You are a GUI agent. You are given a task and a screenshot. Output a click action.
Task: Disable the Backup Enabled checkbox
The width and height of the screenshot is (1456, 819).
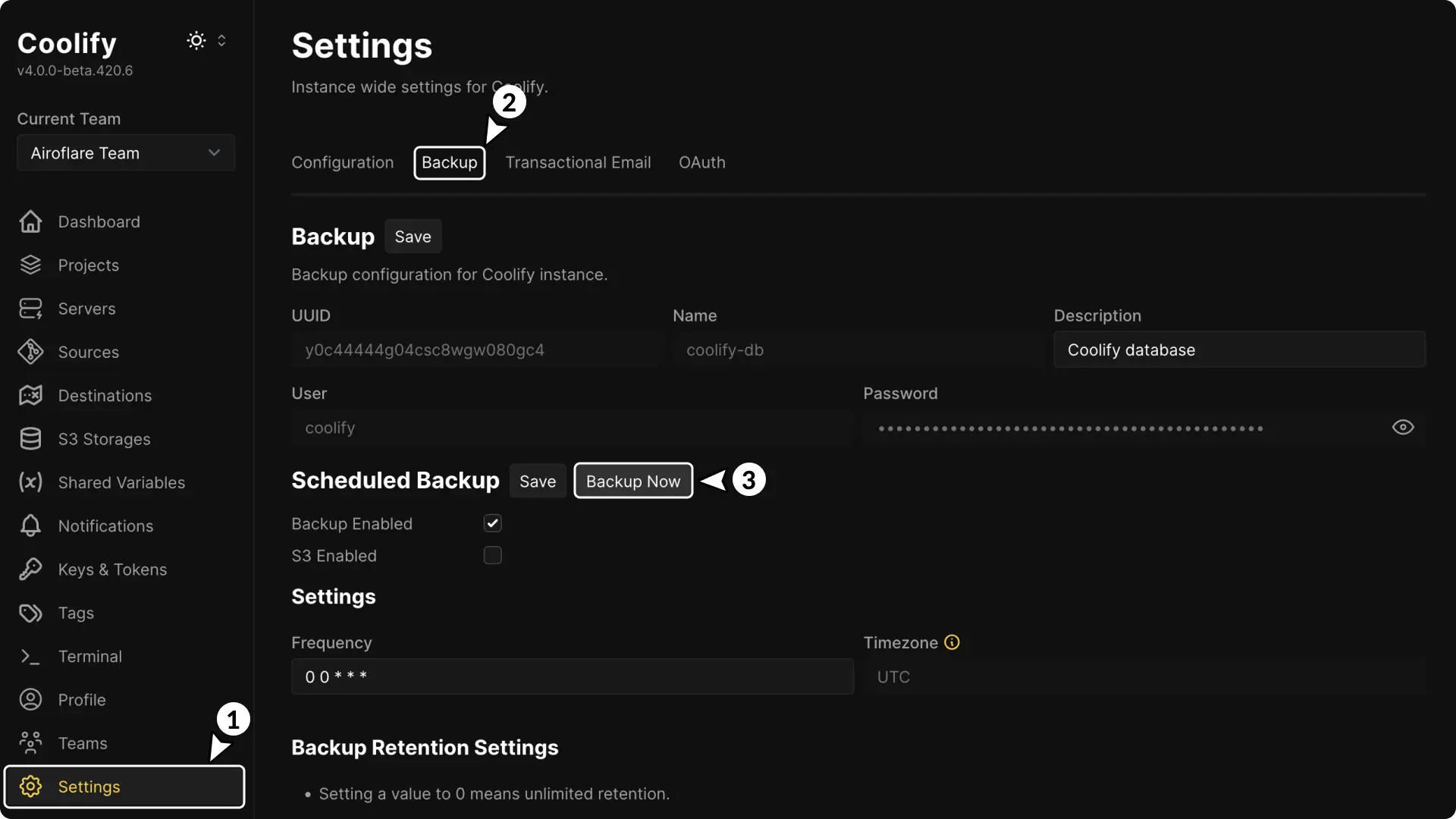click(493, 523)
